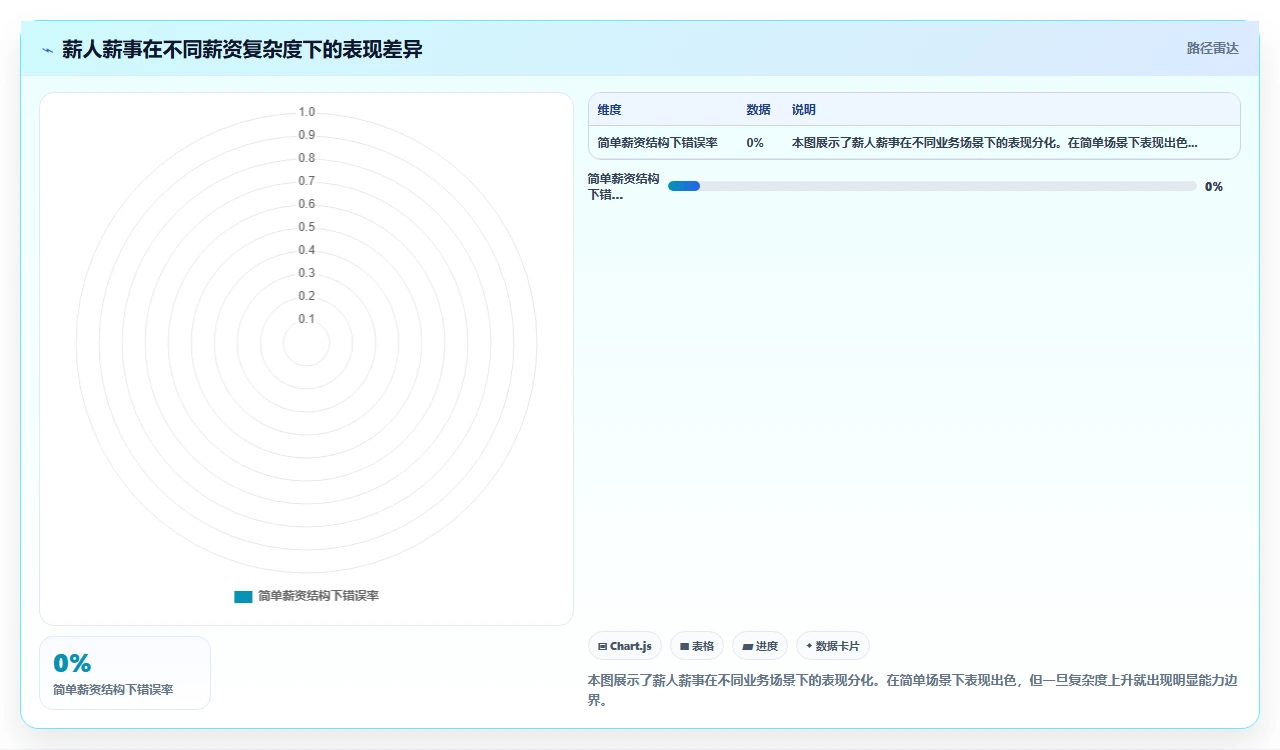The image size is (1280, 750).
Task: Click the 0.1 radar axis label
Action: pyautogui.click(x=306, y=319)
